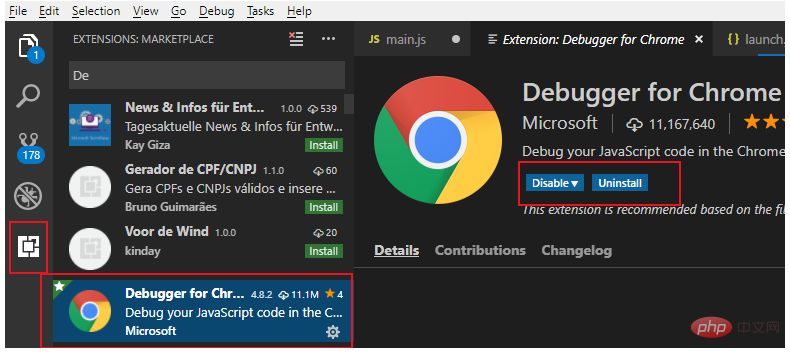This screenshot has width=790, height=360.
Task: Open the Search view icon
Action: coord(29,96)
